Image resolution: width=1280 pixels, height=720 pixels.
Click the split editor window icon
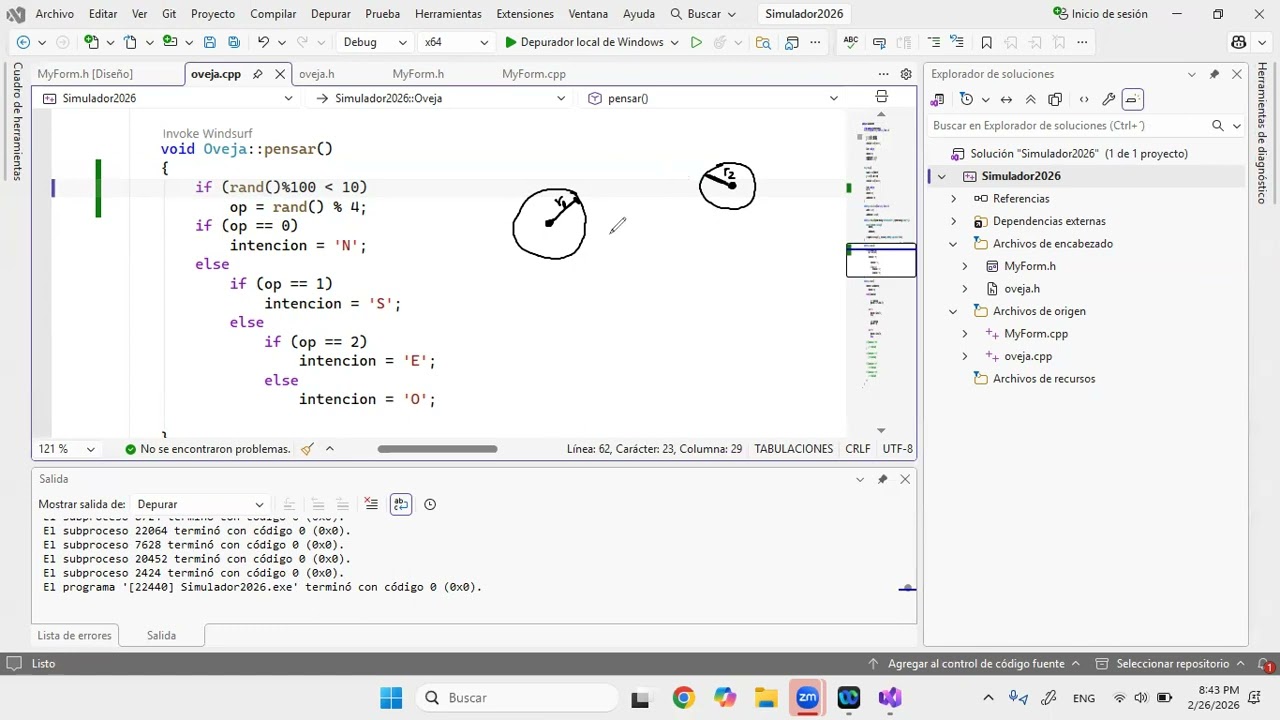(881, 97)
